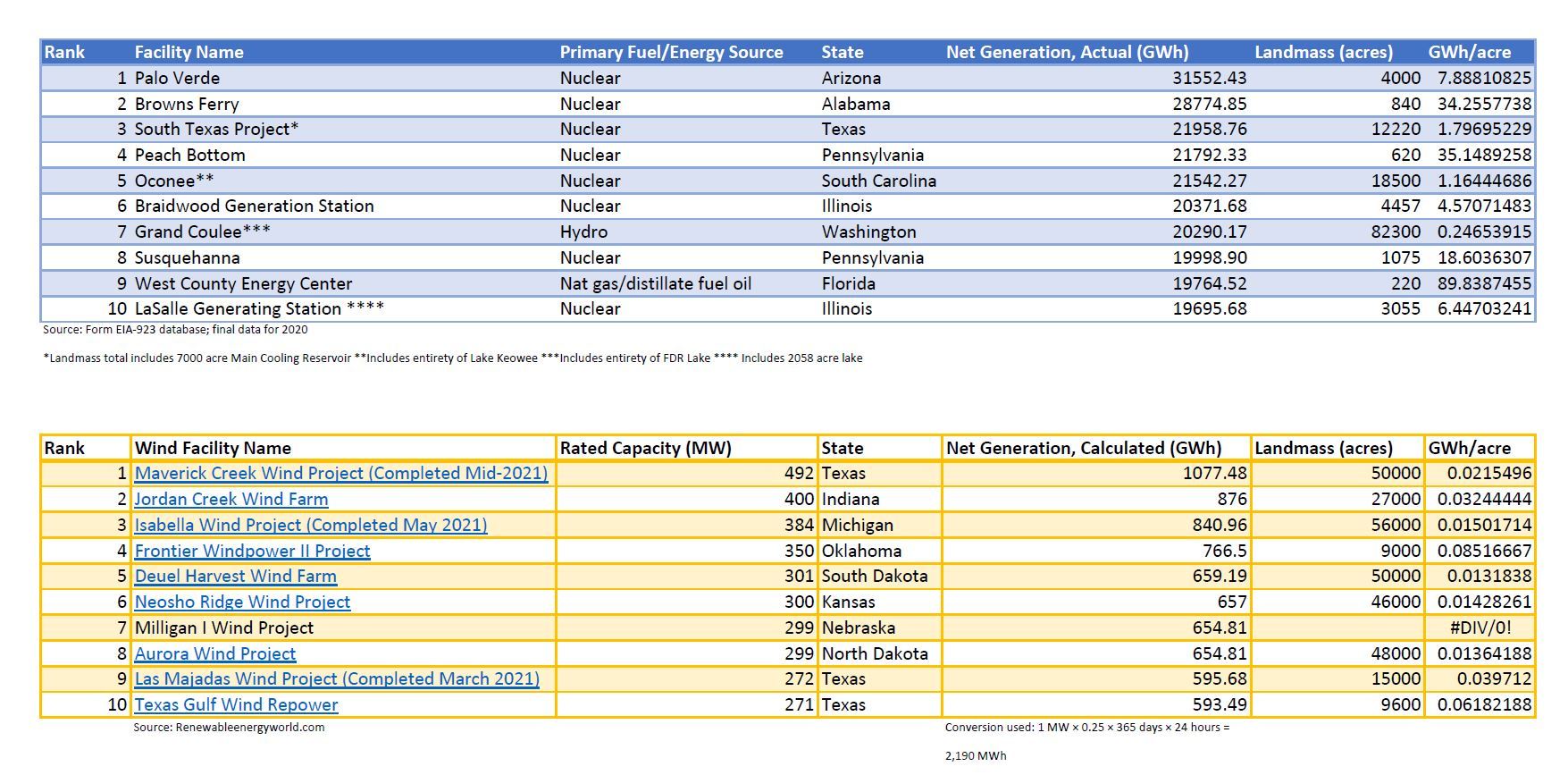Select the #DIV/0! error cell

(x=1480, y=628)
